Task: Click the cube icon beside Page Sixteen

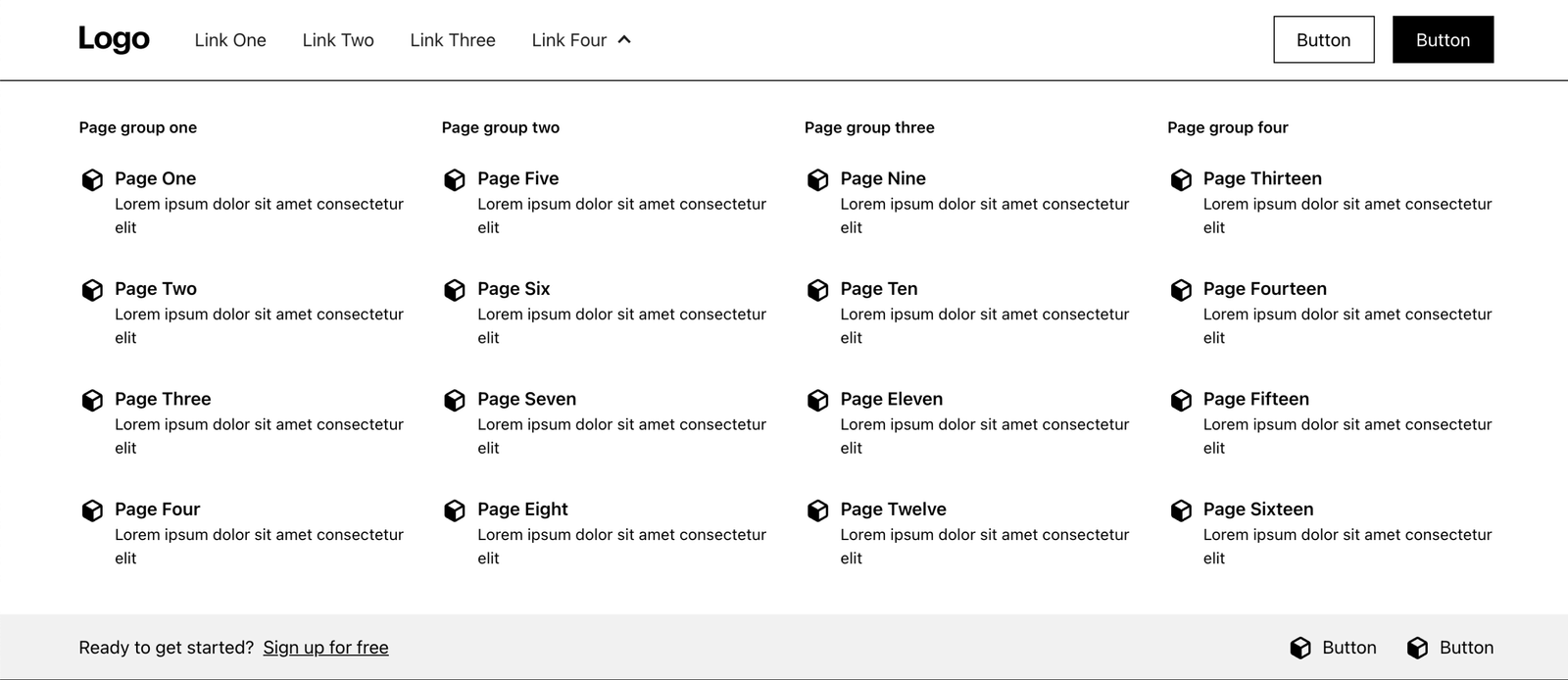Action: pyautogui.click(x=1181, y=510)
